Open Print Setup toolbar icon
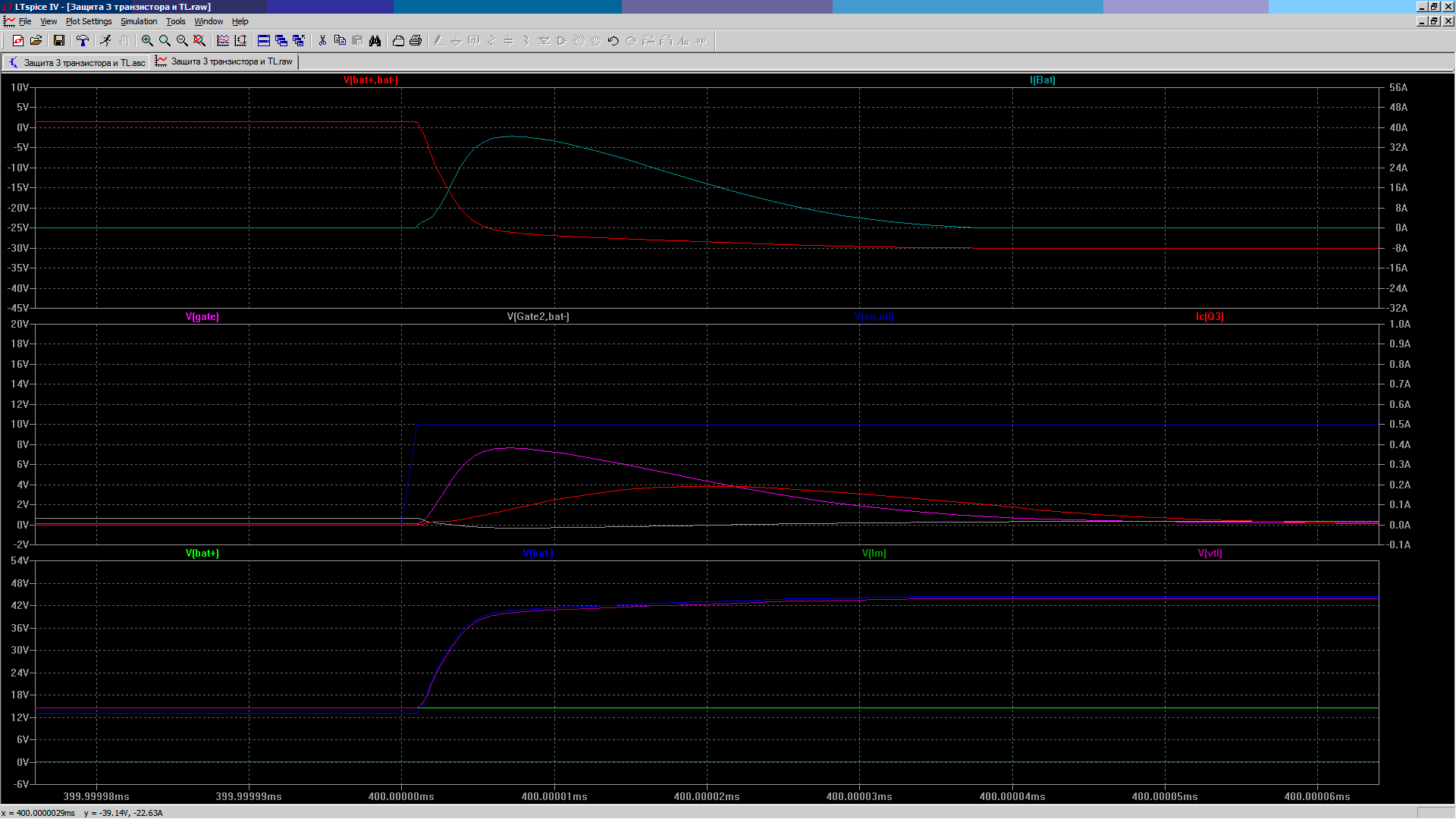The height and width of the screenshot is (819, 1456). pyautogui.click(x=398, y=41)
